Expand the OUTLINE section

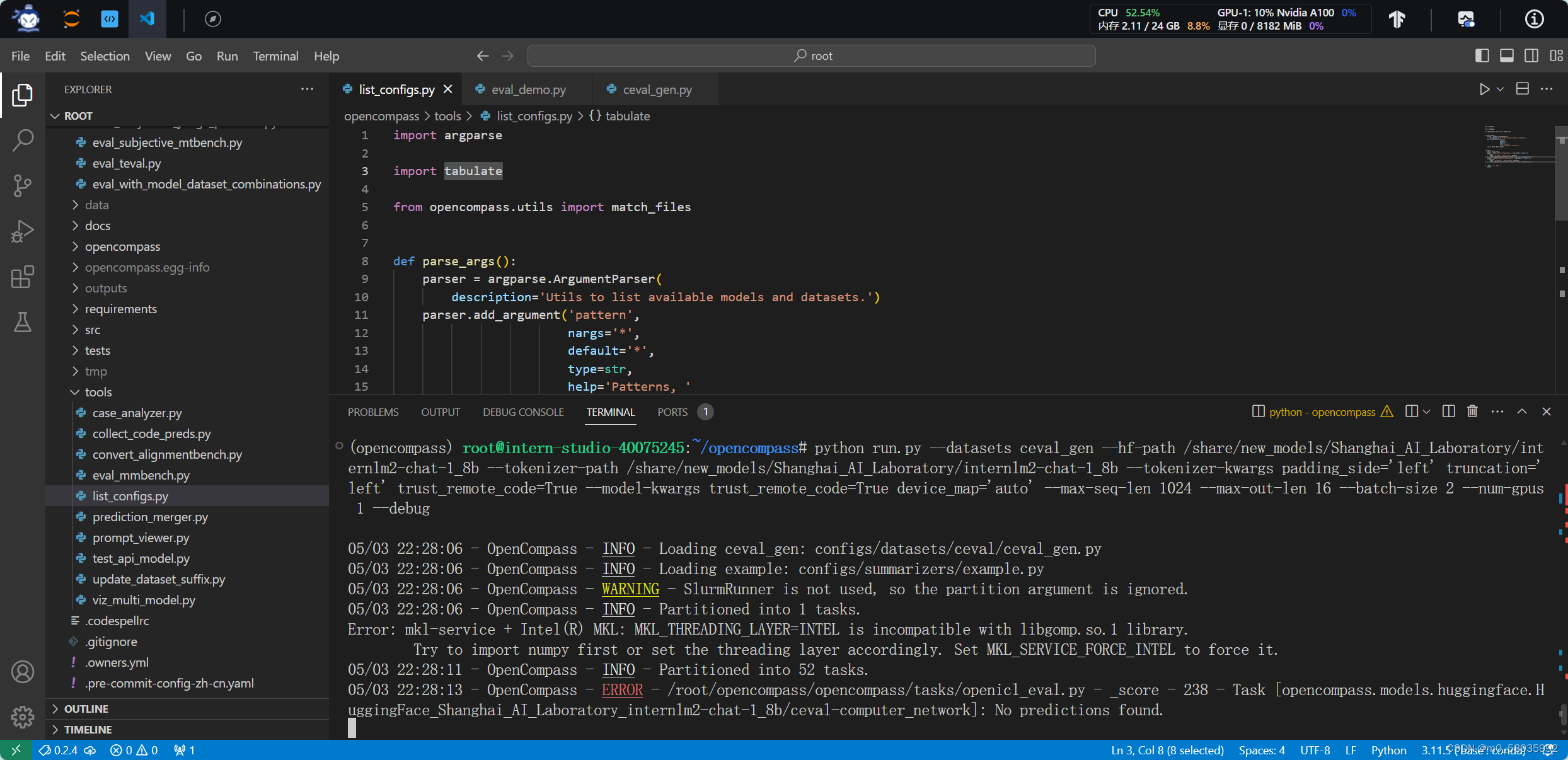(x=86, y=709)
